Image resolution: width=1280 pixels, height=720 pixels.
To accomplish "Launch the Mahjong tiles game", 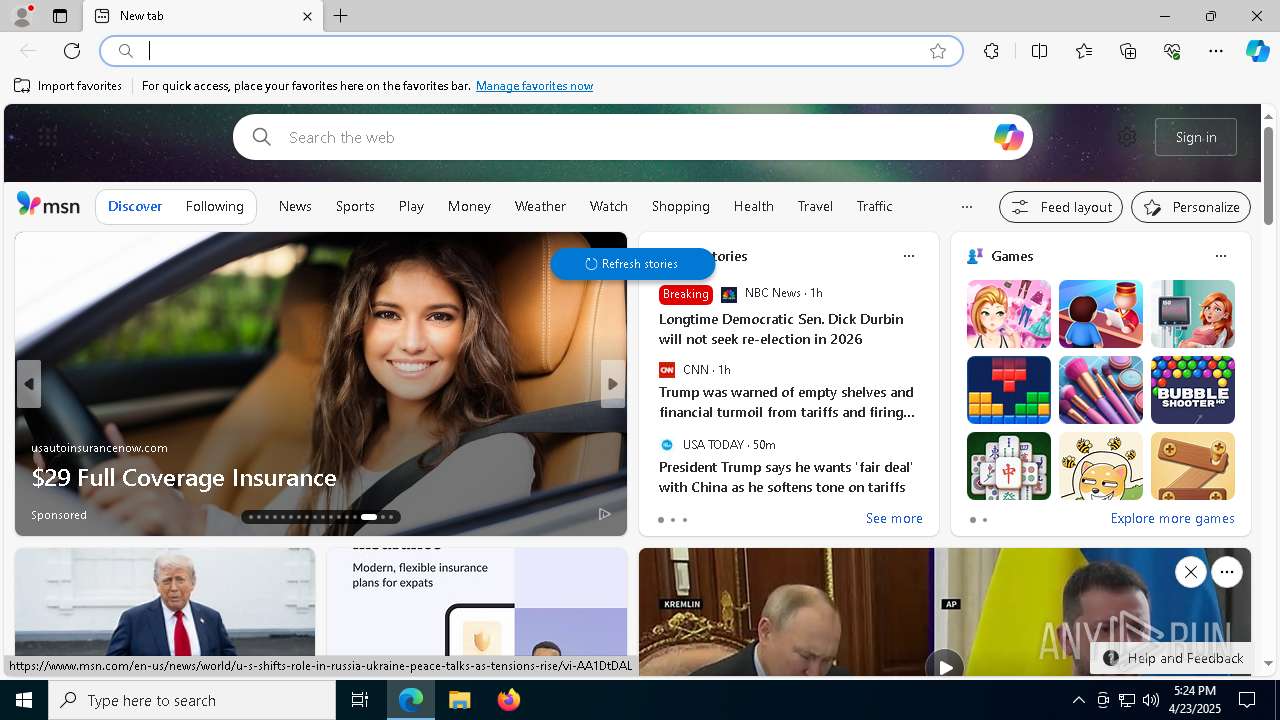I will [x=1008, y=466].
